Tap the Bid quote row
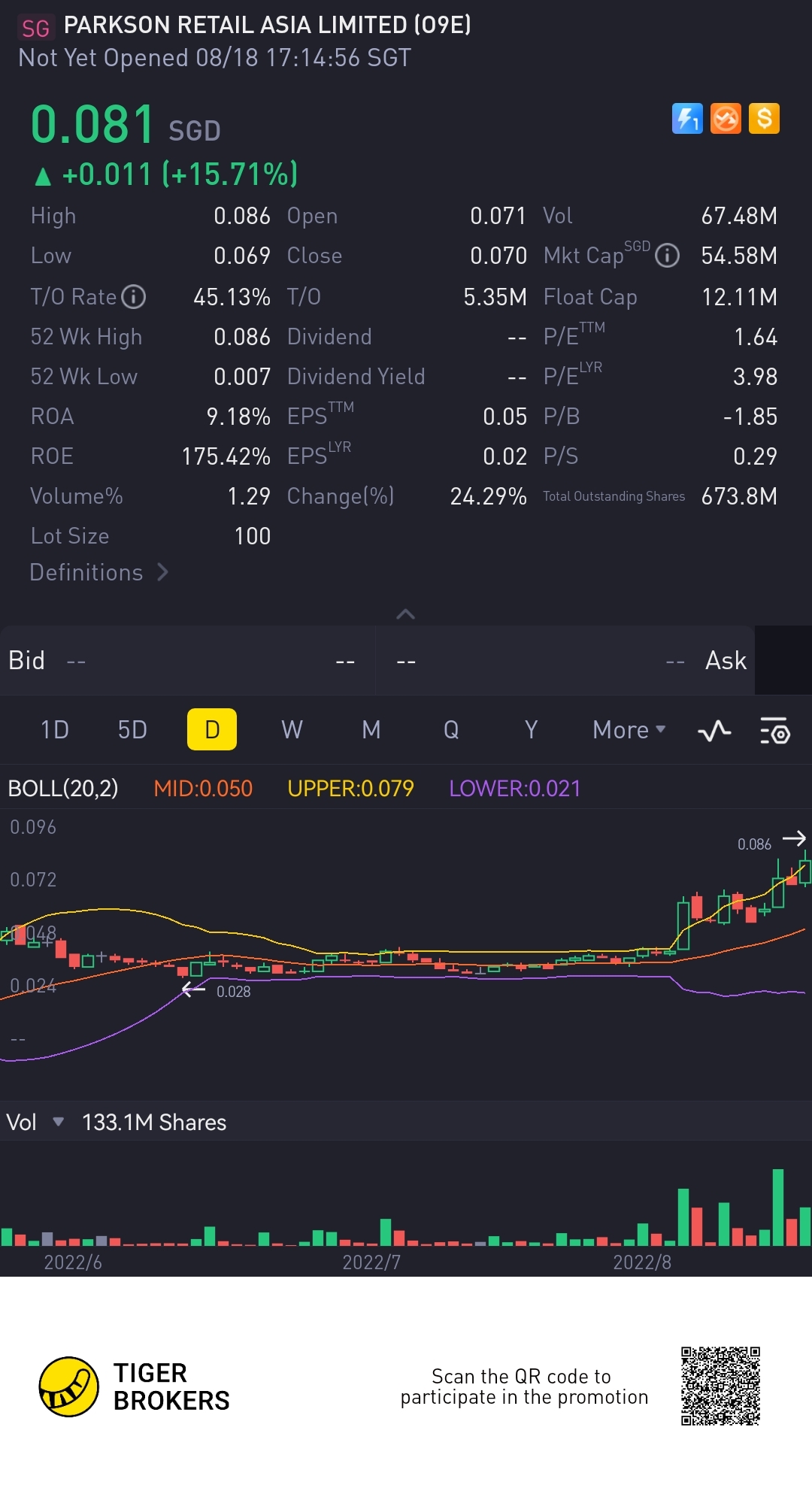Viewport: 812px width, 1497px height. click(187, 661)
